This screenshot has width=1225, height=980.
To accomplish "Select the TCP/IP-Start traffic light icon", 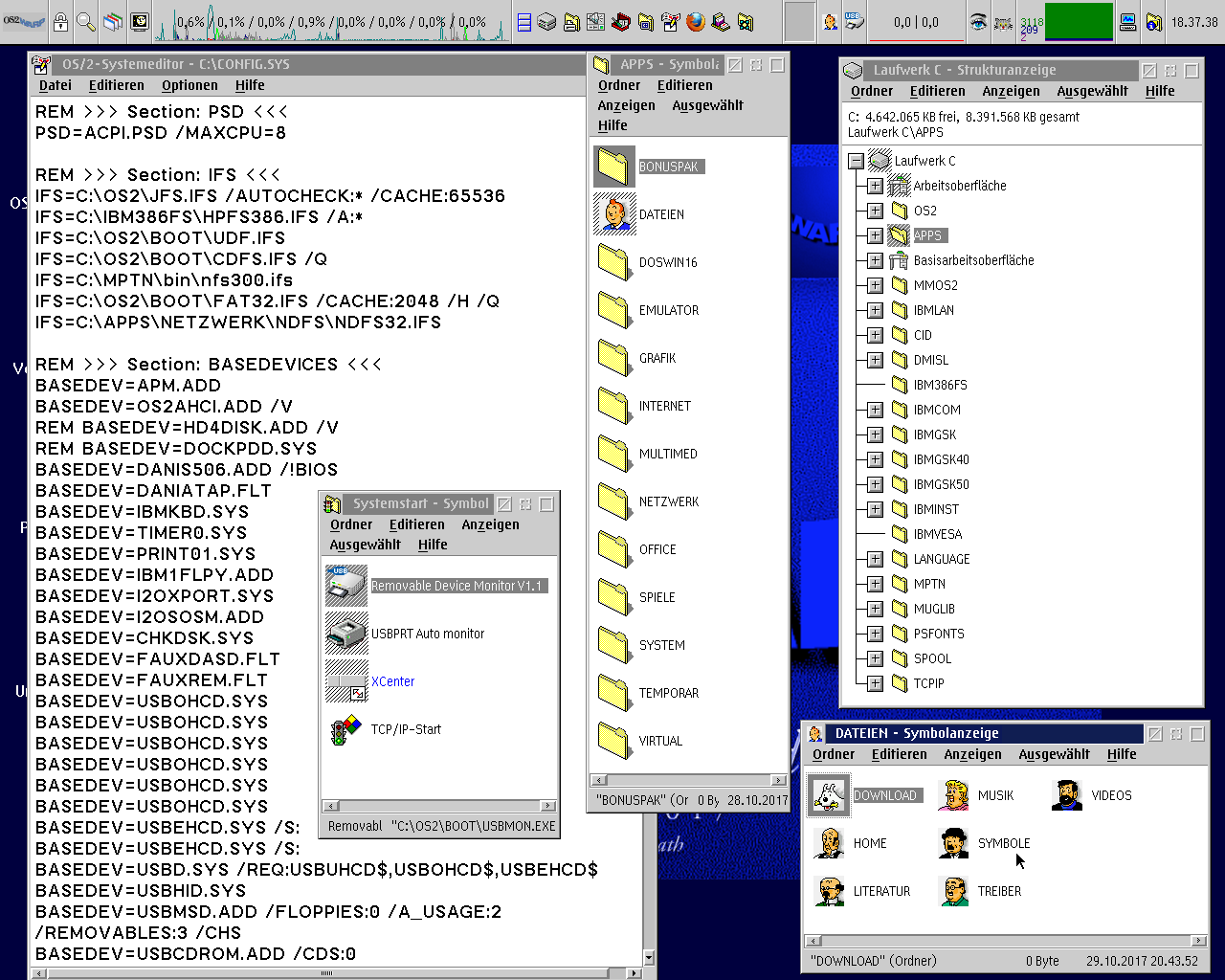I will click(346, 729).
